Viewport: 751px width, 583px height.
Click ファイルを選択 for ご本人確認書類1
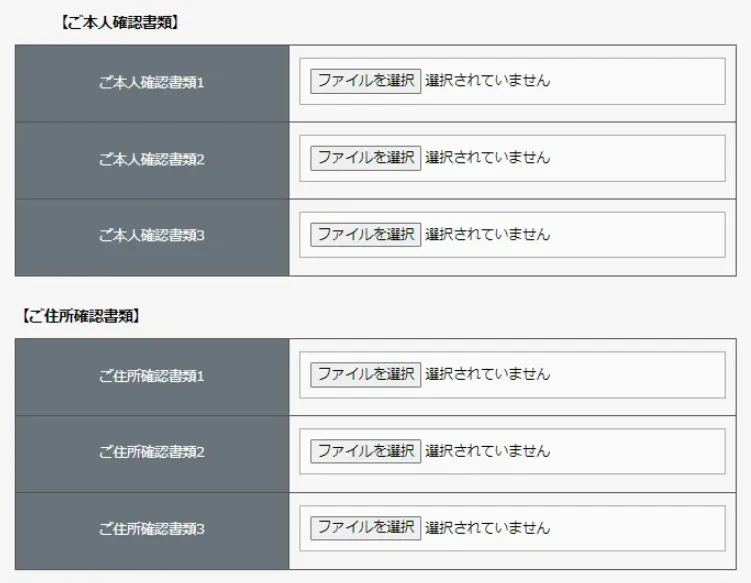[x=365, y=81]
